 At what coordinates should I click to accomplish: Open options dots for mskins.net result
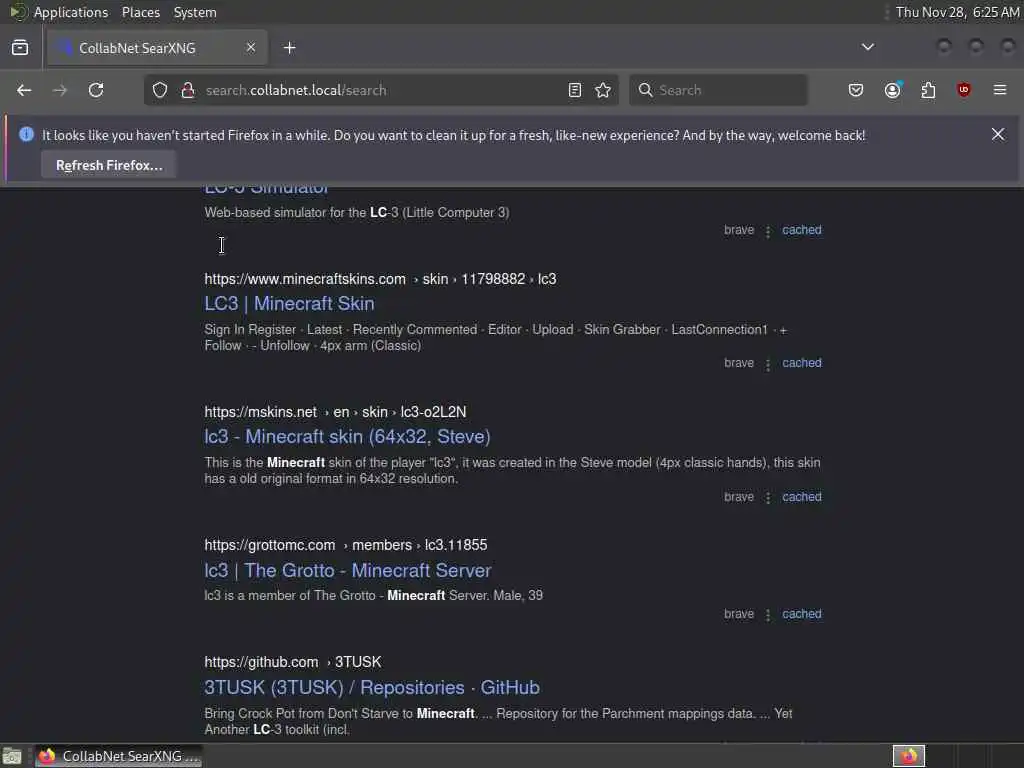click(768, 498)
